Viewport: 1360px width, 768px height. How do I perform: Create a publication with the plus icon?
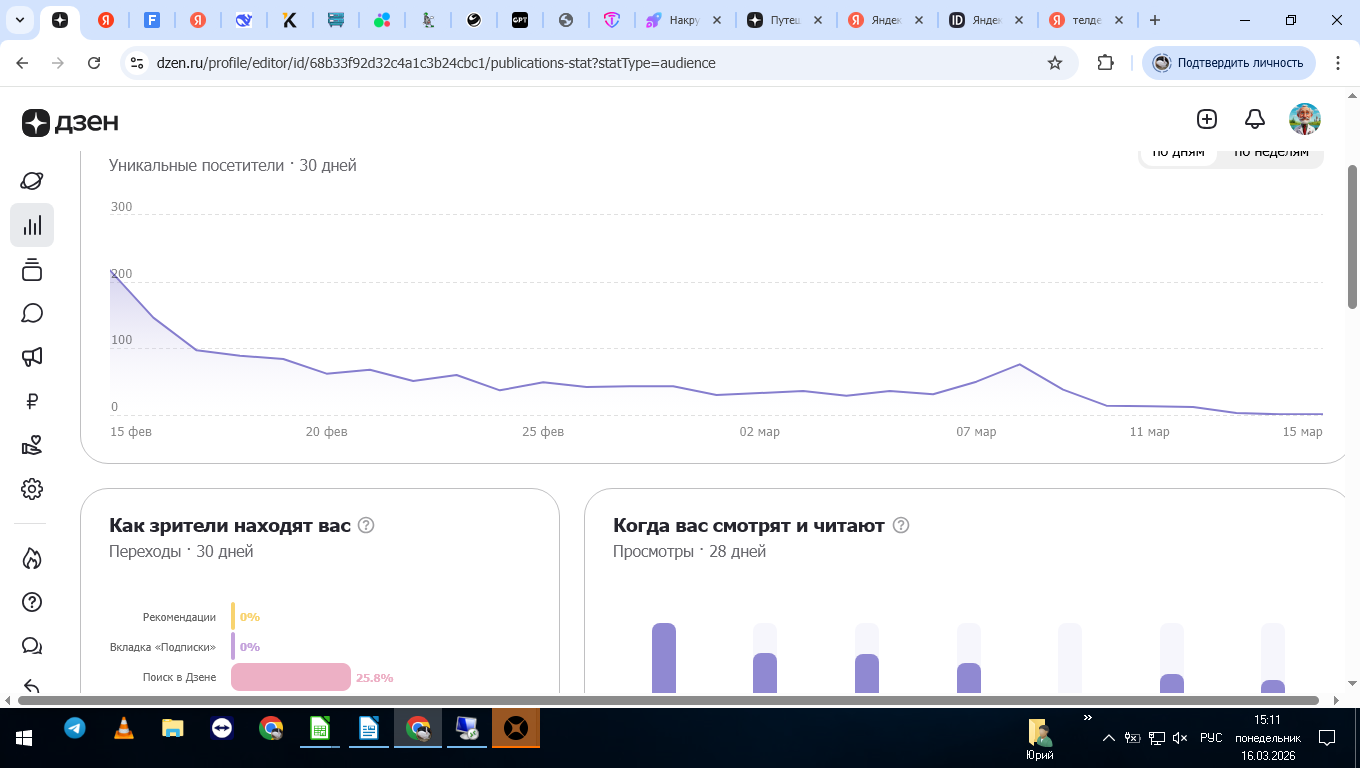(1207, 119)
